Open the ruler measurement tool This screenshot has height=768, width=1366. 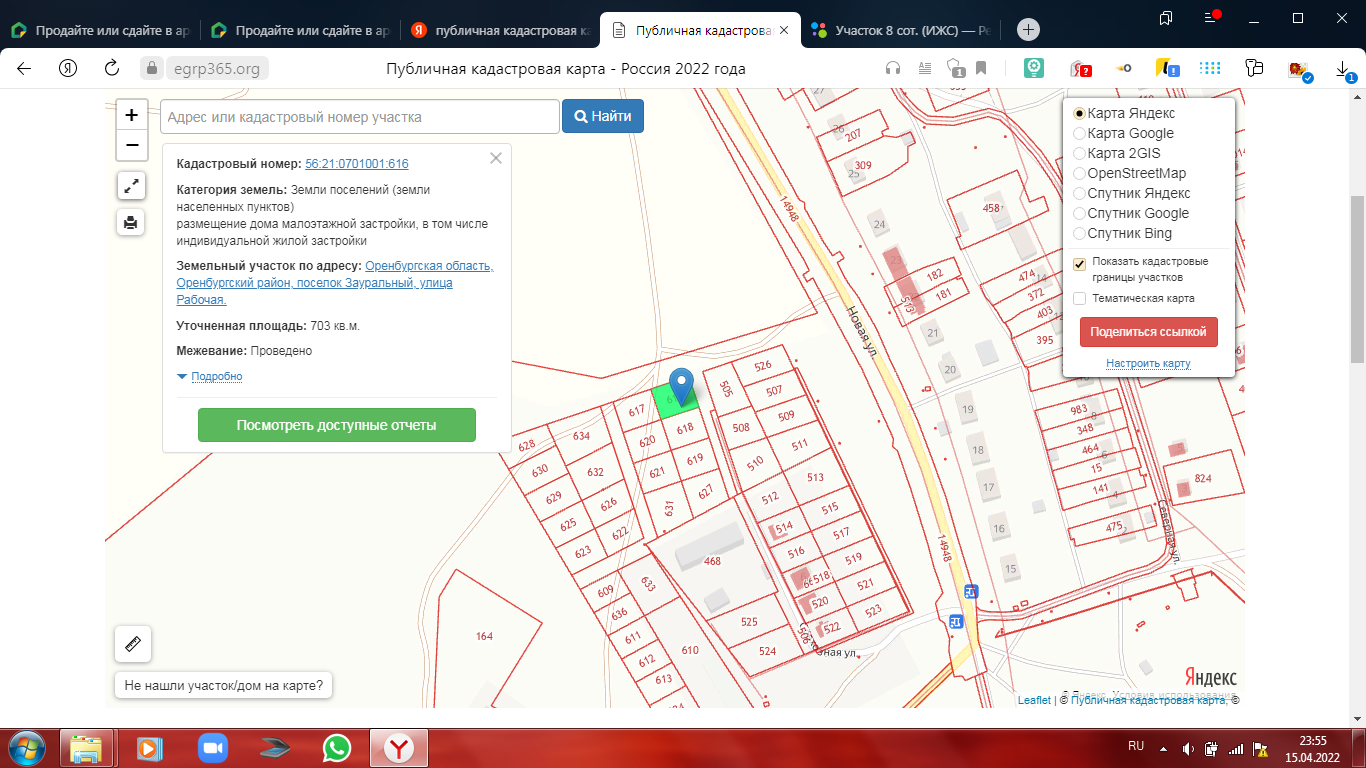tap(134, 644)
